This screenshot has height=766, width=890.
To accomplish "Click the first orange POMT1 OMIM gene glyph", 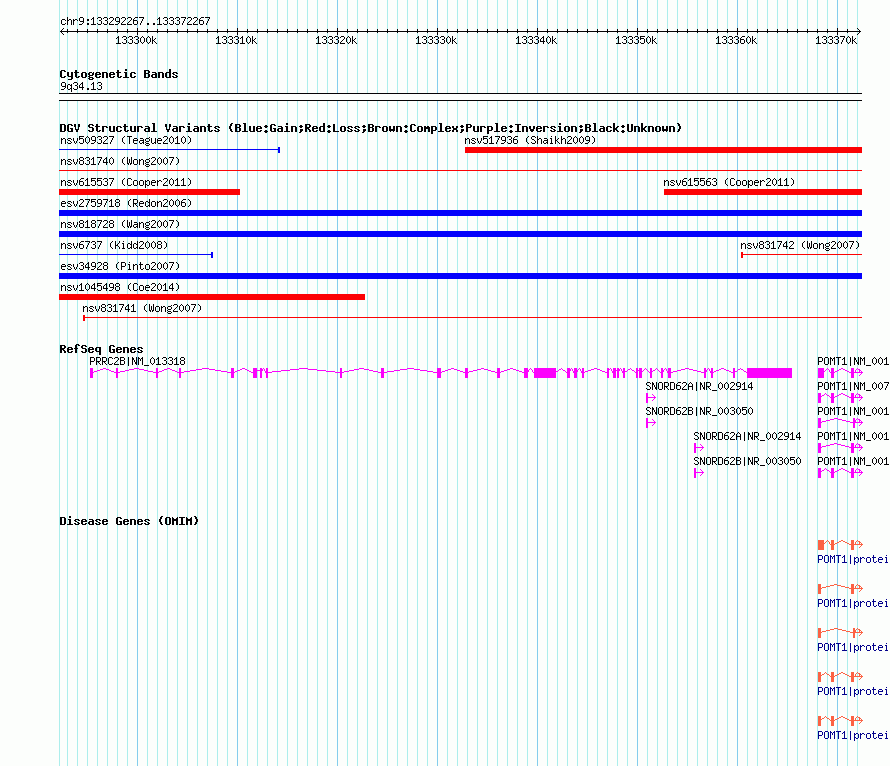I will pos(840,545).
